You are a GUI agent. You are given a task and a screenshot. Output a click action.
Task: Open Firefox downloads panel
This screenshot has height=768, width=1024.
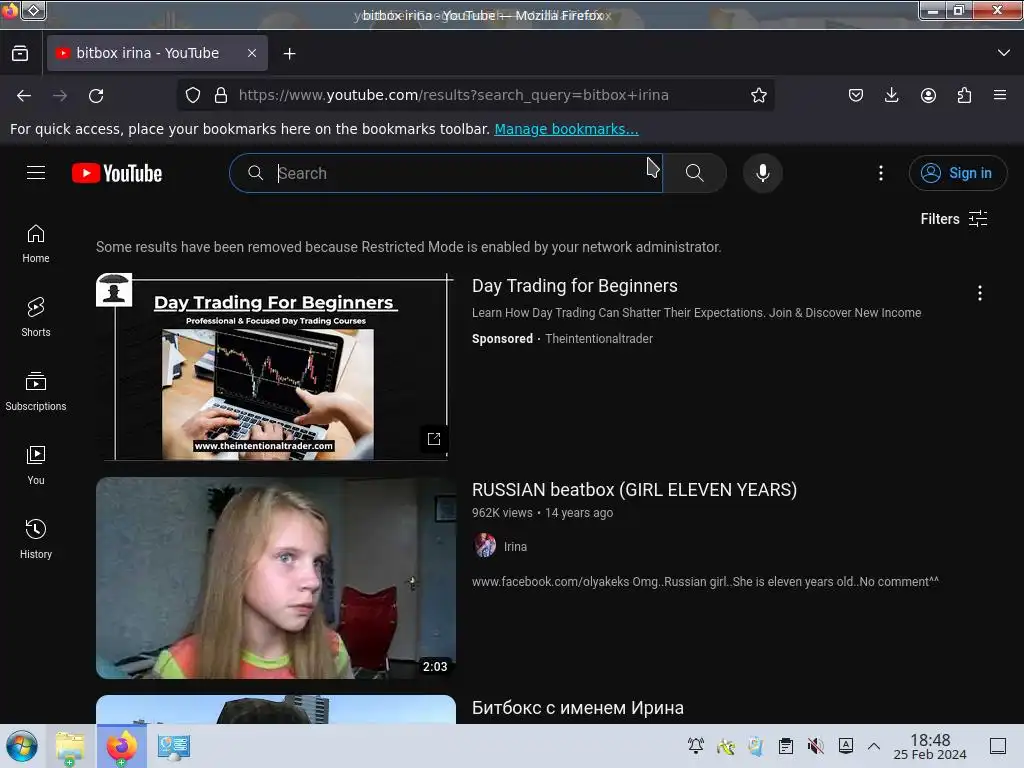pos(891,95)
